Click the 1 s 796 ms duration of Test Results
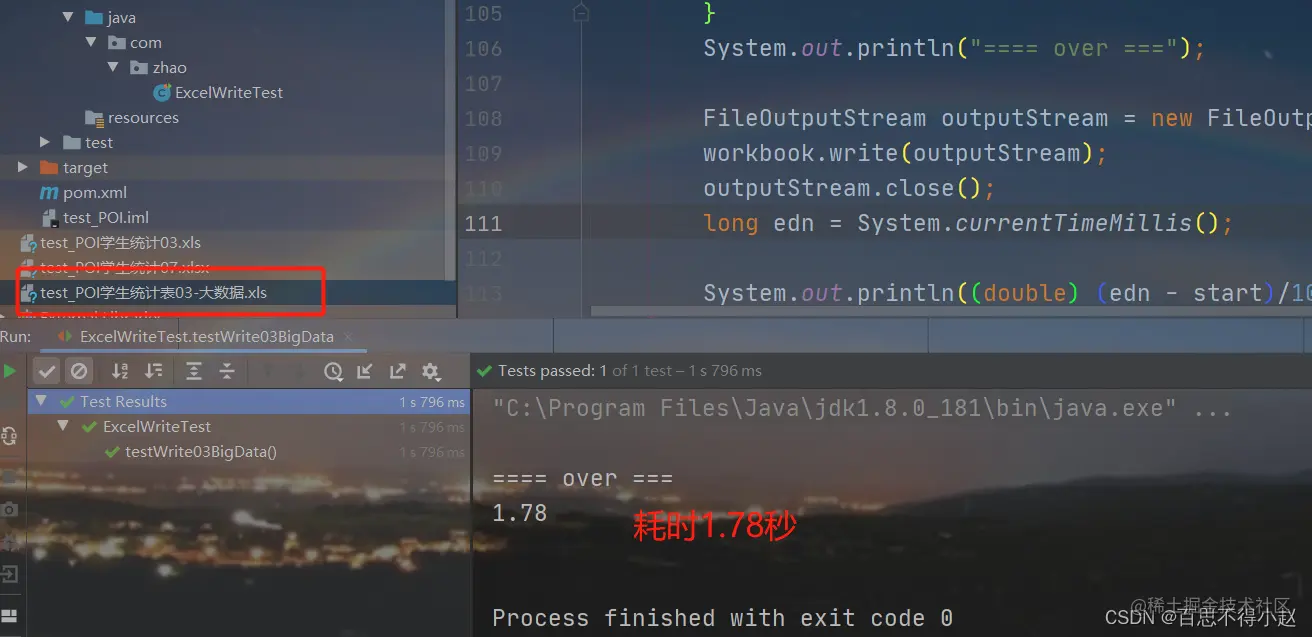This screenshot has height=637, width=1312. [432, 402]
